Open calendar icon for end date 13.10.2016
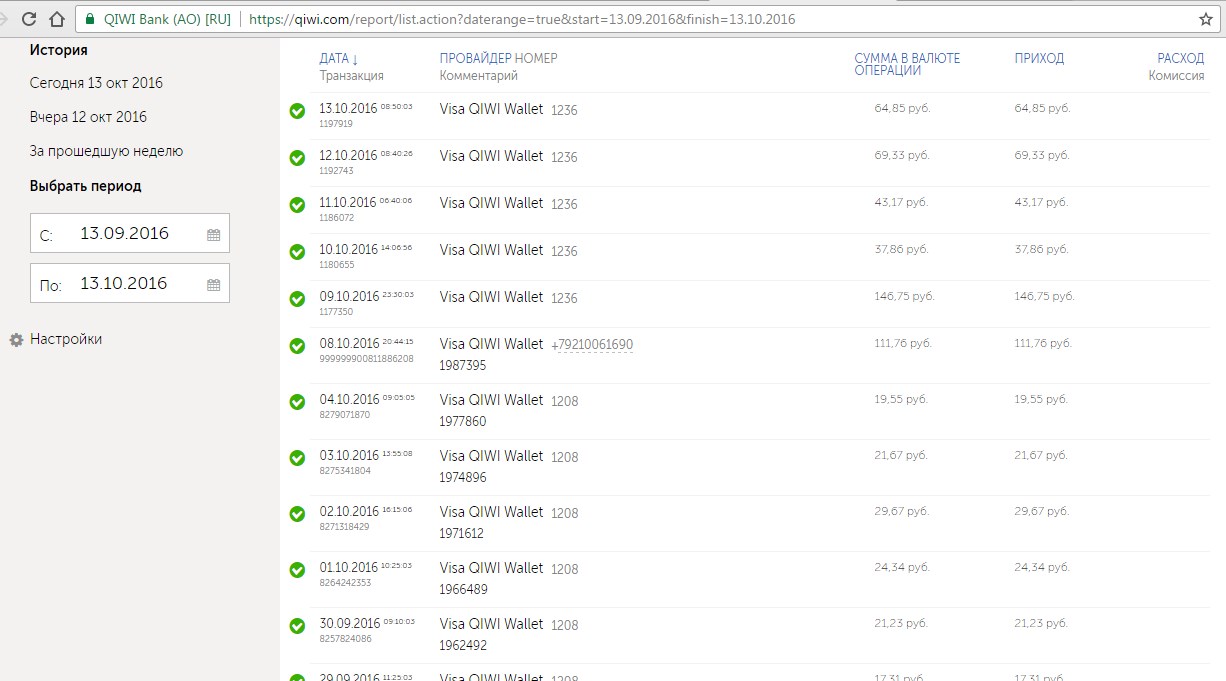The height and width of the screenshot is (681, 1226). pyautogui.click(x=213, y=284)
